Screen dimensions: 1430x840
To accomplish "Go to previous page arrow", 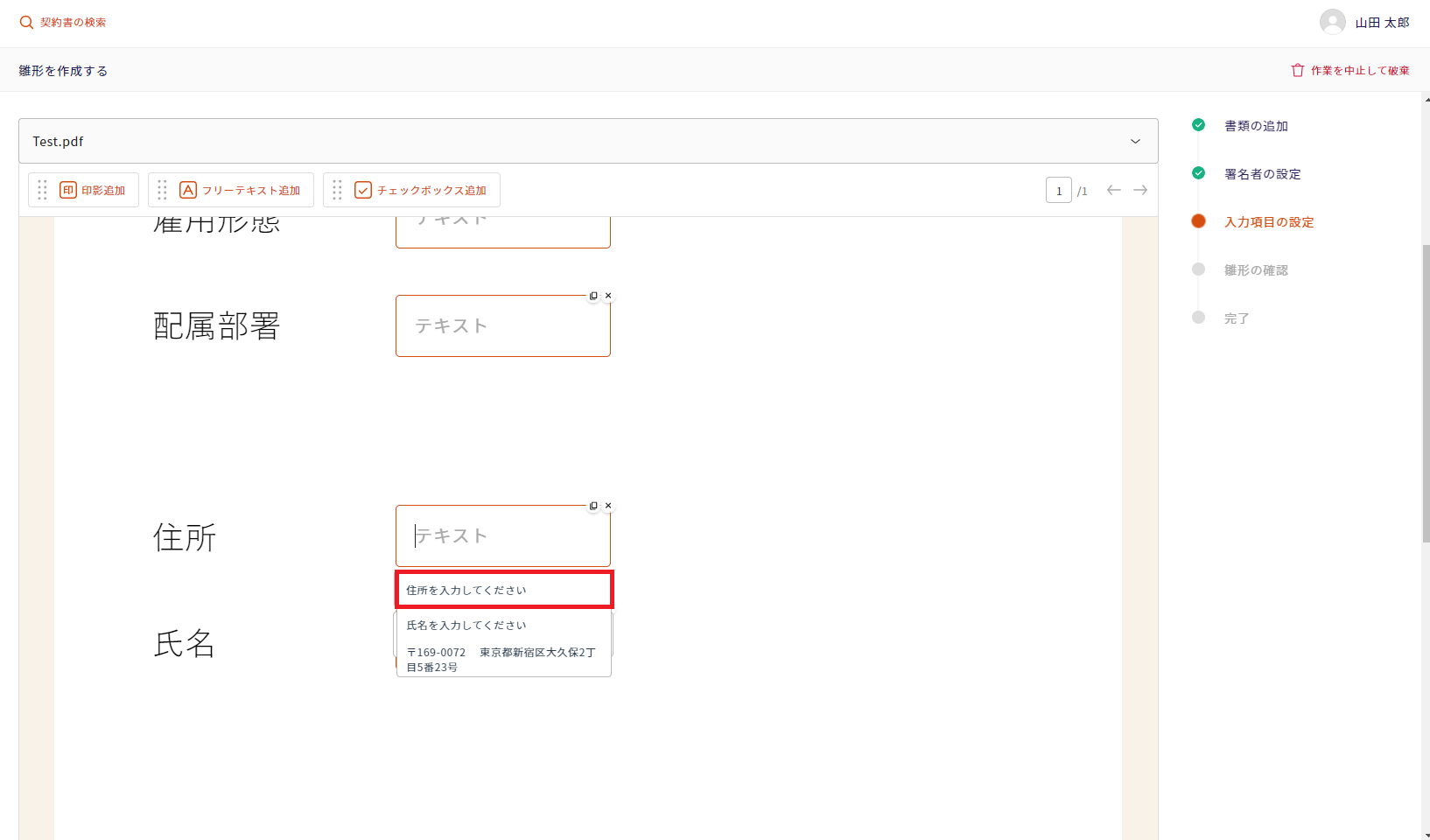I will (x=1113, y=190).
